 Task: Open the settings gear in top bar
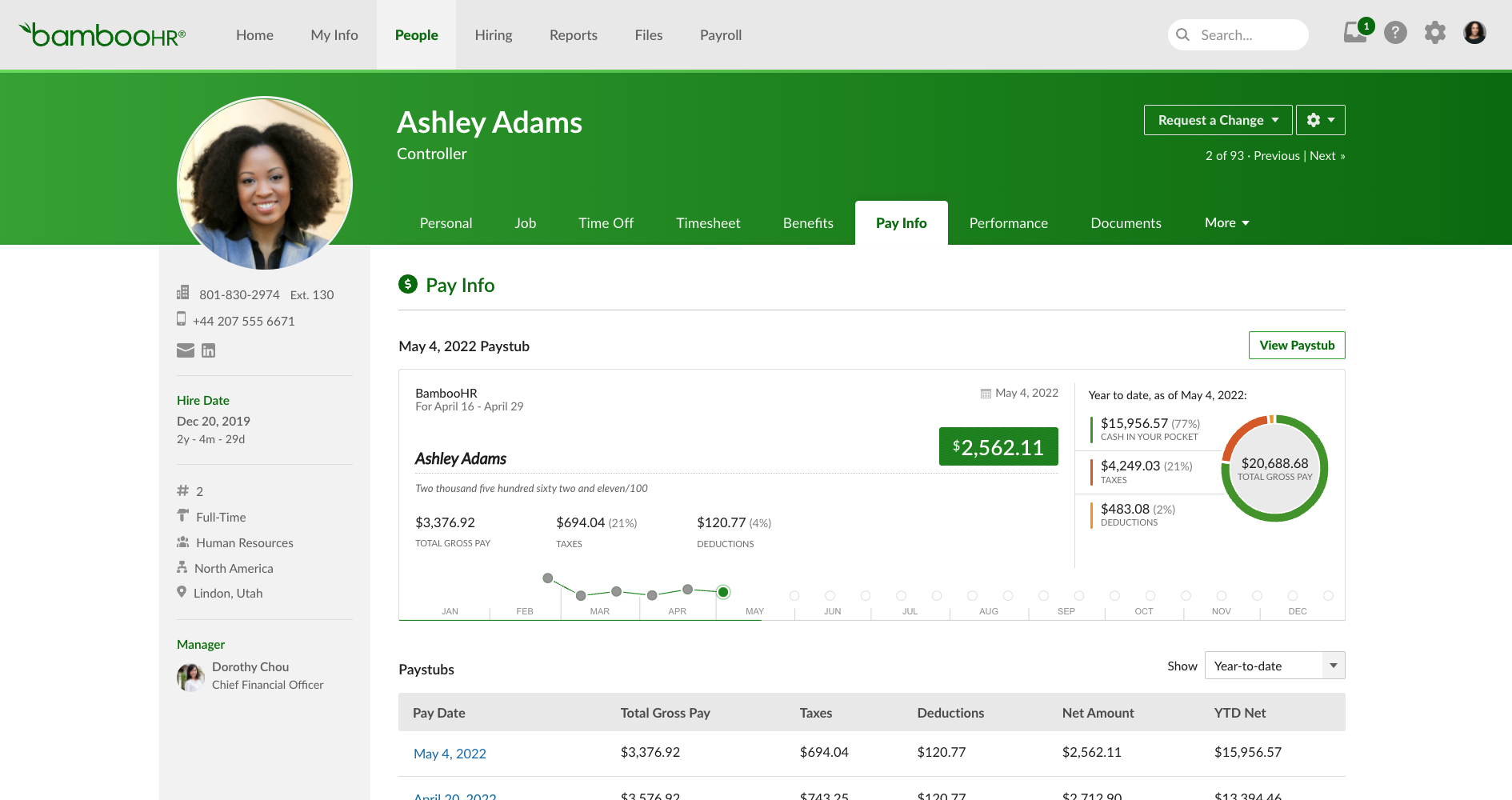click(x=1435, y=33)
